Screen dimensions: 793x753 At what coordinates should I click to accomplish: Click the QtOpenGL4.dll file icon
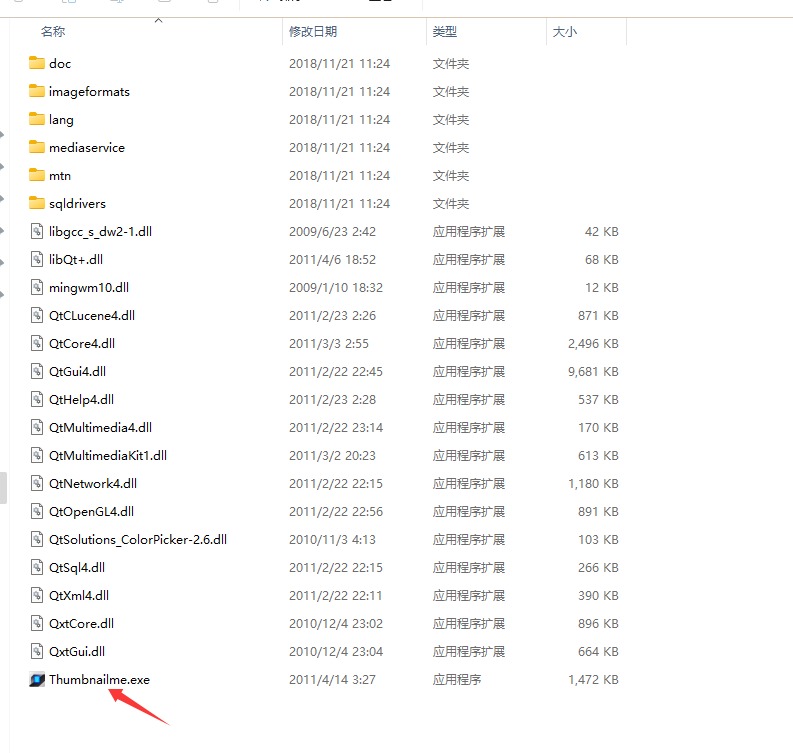tap(37, 511)
